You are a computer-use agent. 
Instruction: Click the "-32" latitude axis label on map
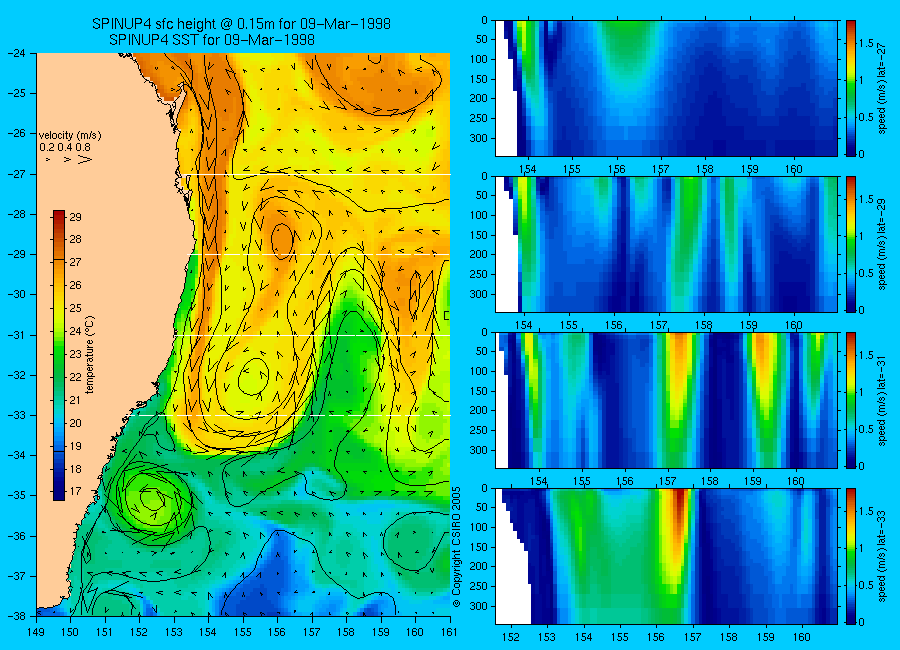tap(17, 374)
